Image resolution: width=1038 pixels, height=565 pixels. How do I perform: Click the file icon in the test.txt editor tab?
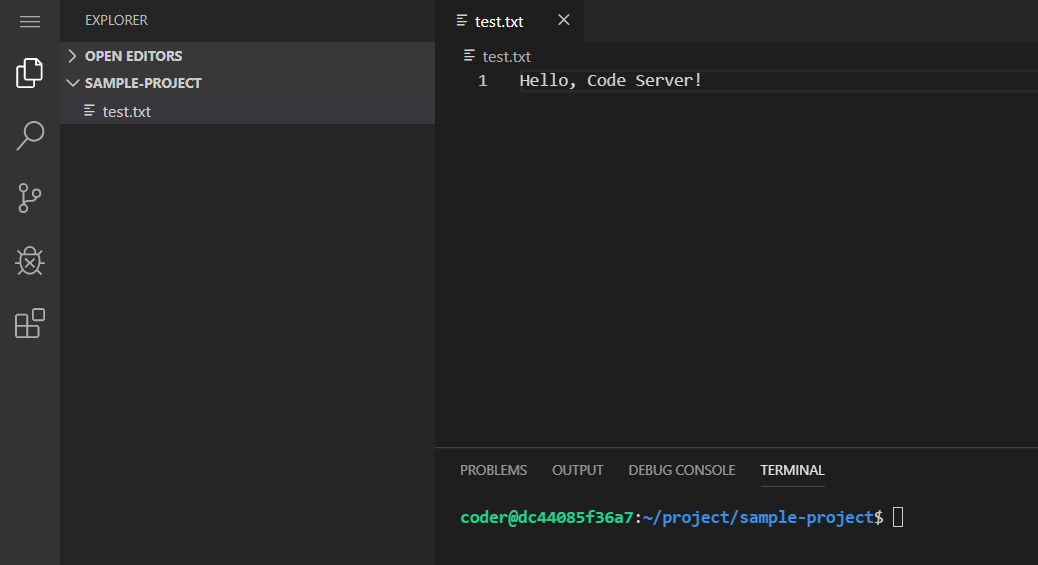click(x=462, y=21)
